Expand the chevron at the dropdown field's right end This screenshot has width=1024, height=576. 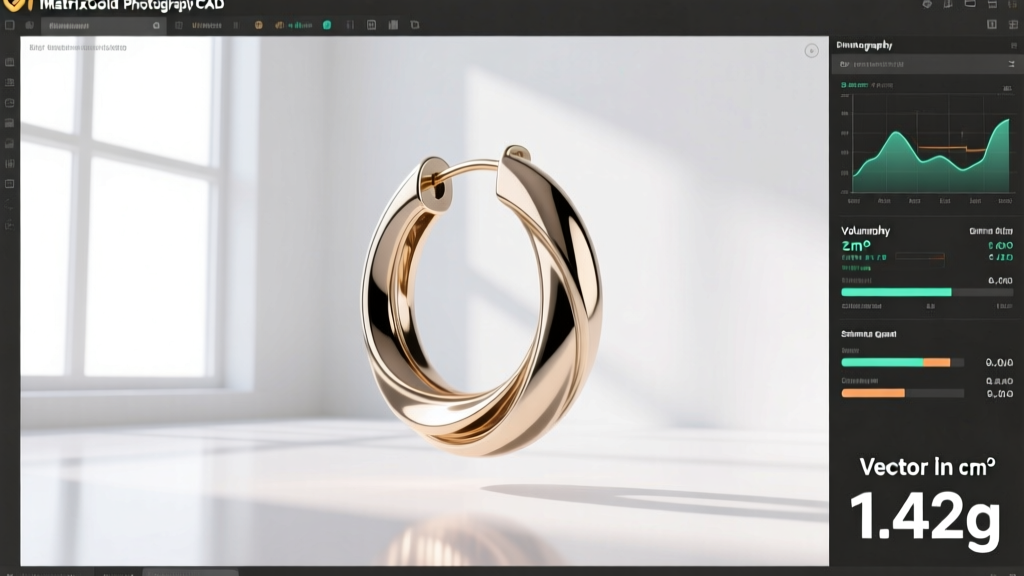pyautogui.click(x=1011, y=64)
